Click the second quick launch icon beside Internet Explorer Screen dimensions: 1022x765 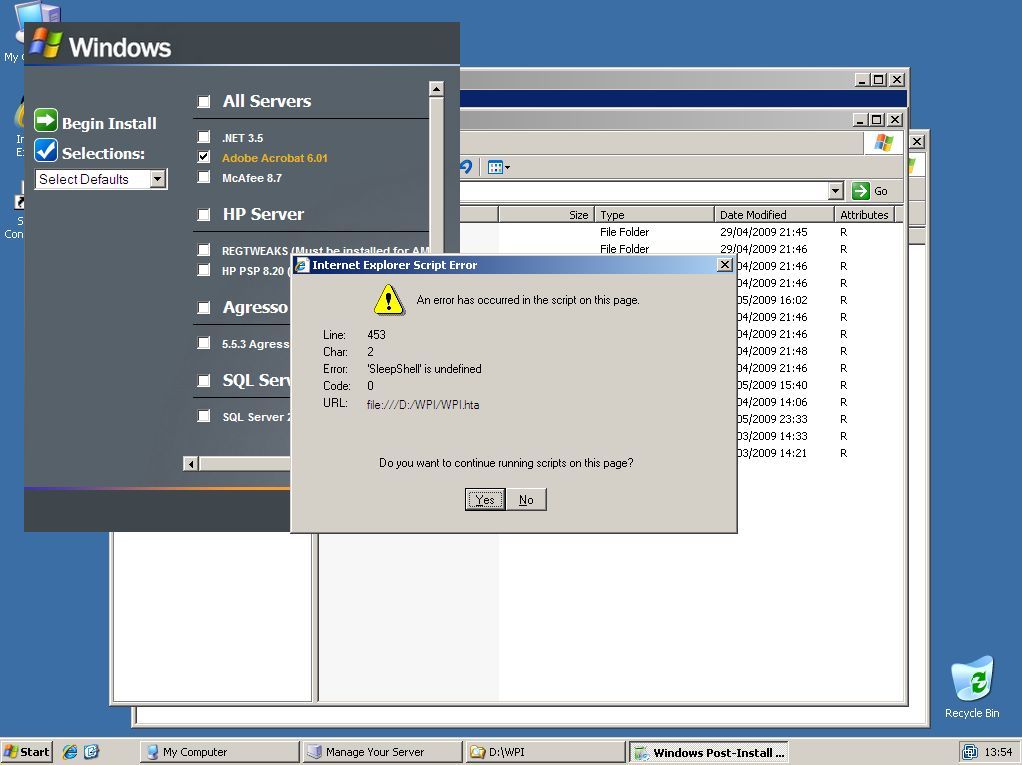91,752
